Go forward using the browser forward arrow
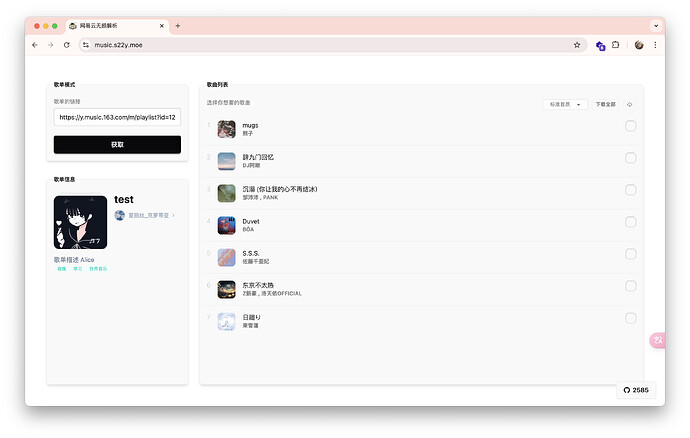 pyautogui.click(x=51, y=45)
